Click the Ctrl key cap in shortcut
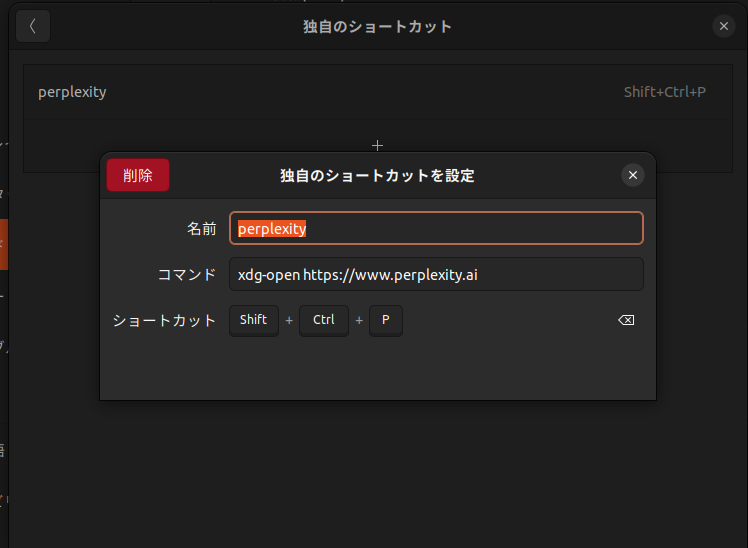Screen dimensions: 748x548 point(324,320)
